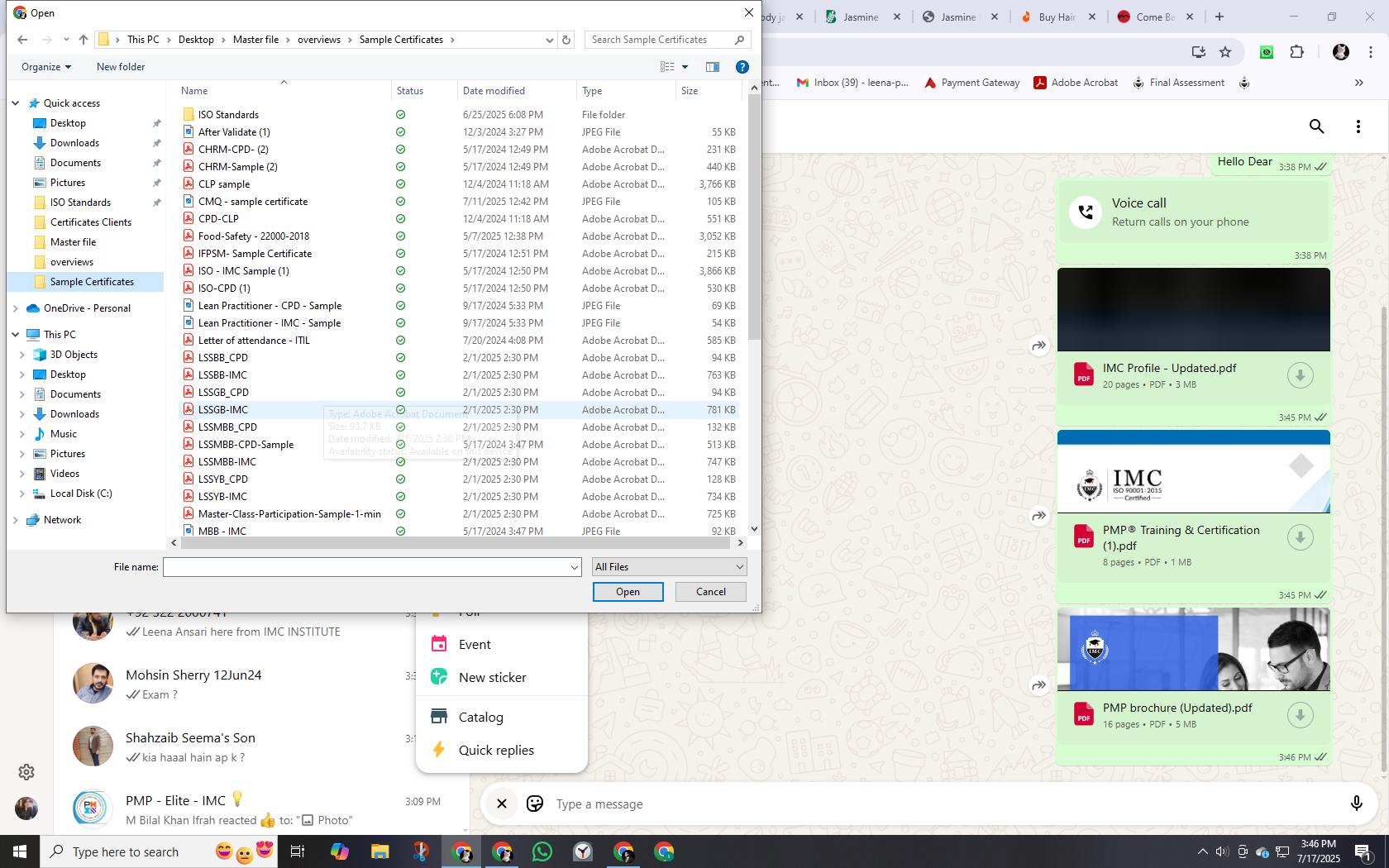Select Letter of attendance - ITIL file
The height and width of the screenshot is (868, 1389).
(x=253, y=341)
